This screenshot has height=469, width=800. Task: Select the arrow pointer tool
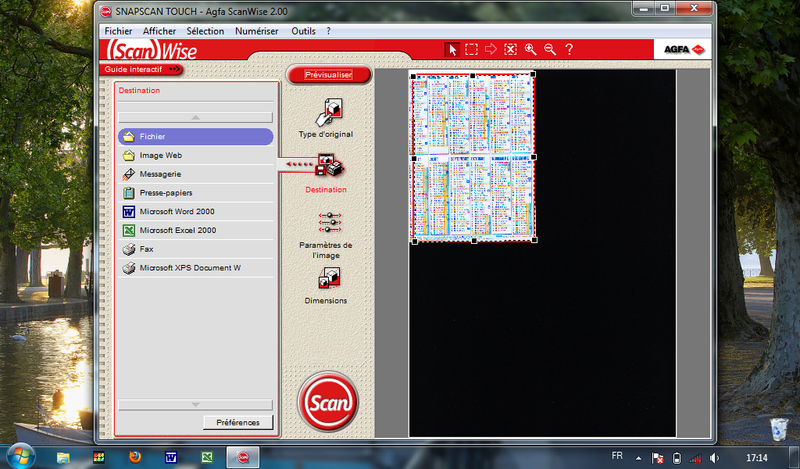(452, 50)
